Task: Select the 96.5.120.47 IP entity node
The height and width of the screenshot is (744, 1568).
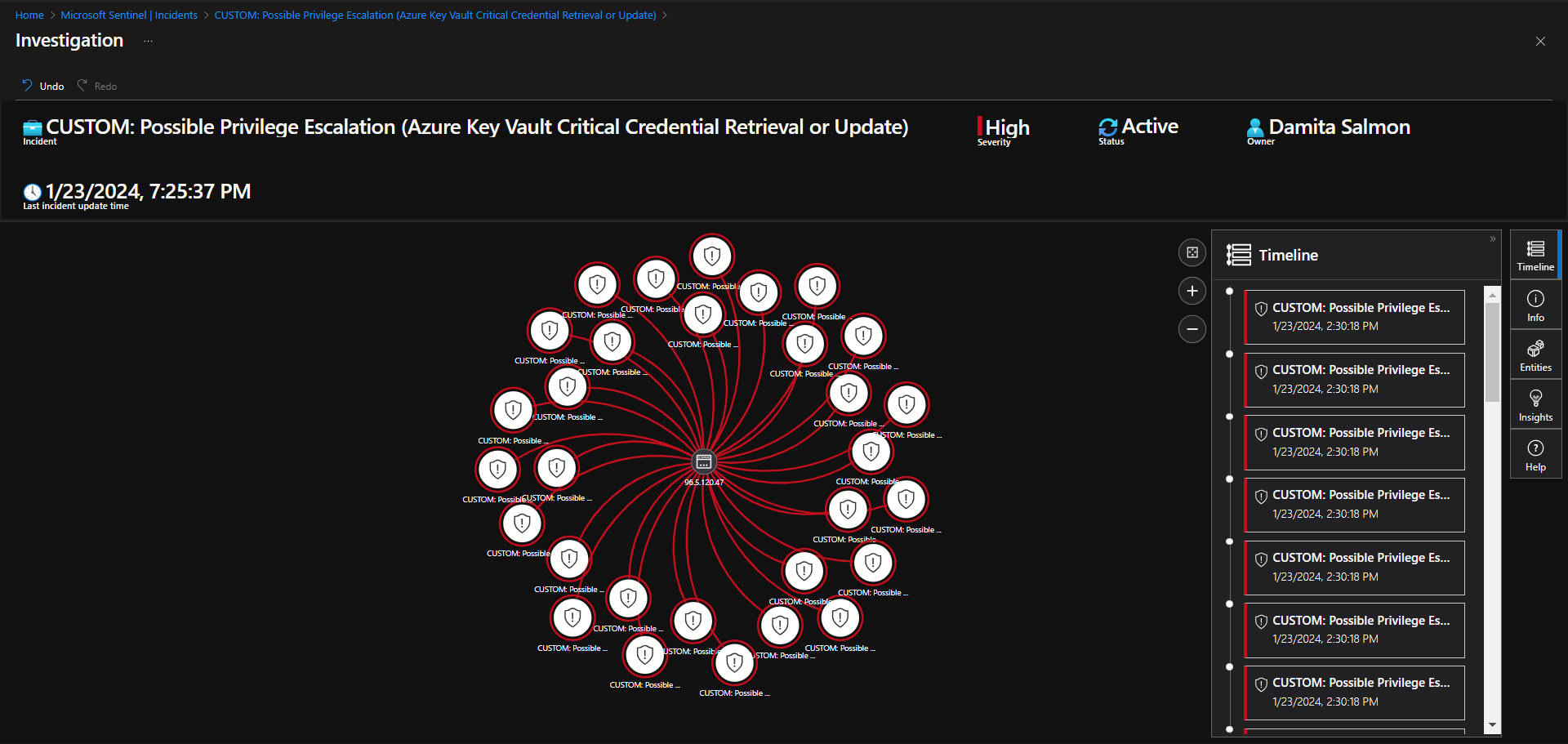Action: pos(704,462)
